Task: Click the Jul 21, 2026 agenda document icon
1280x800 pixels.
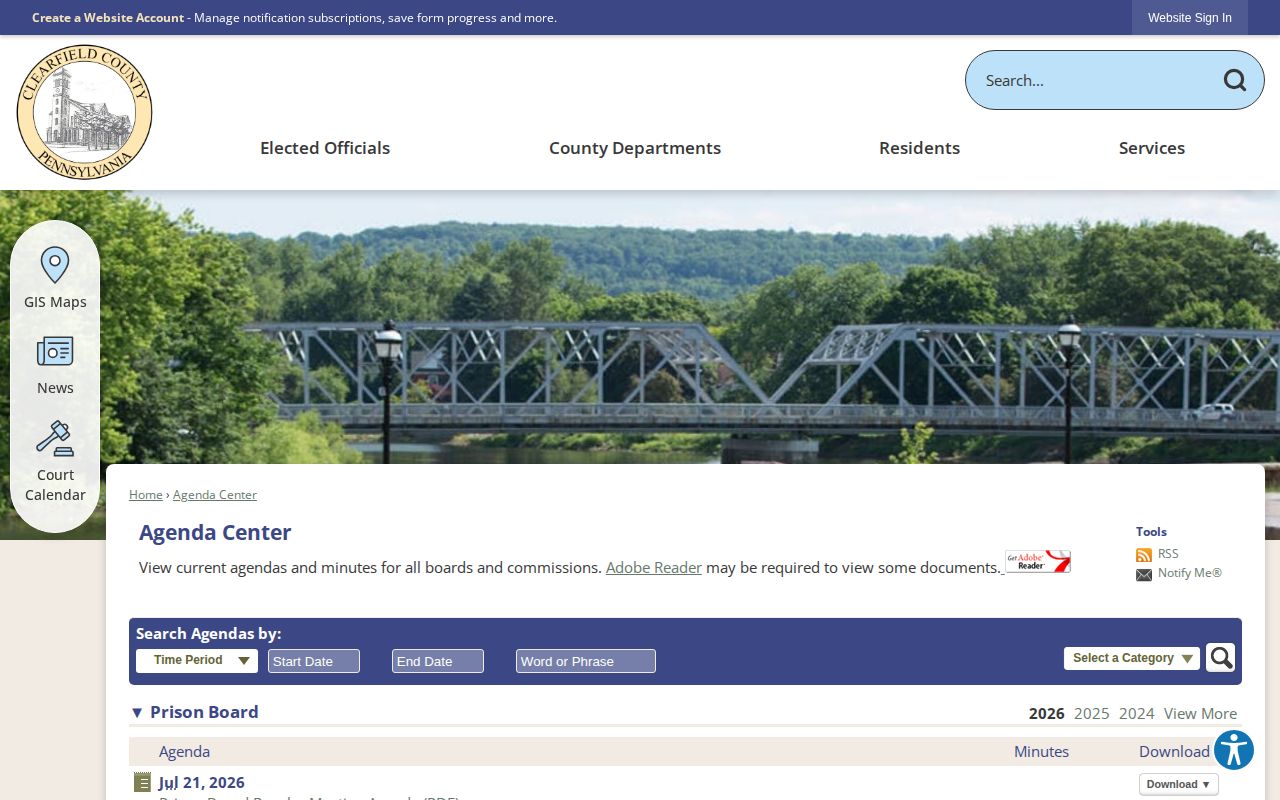Action: click(x=142, y=782)
